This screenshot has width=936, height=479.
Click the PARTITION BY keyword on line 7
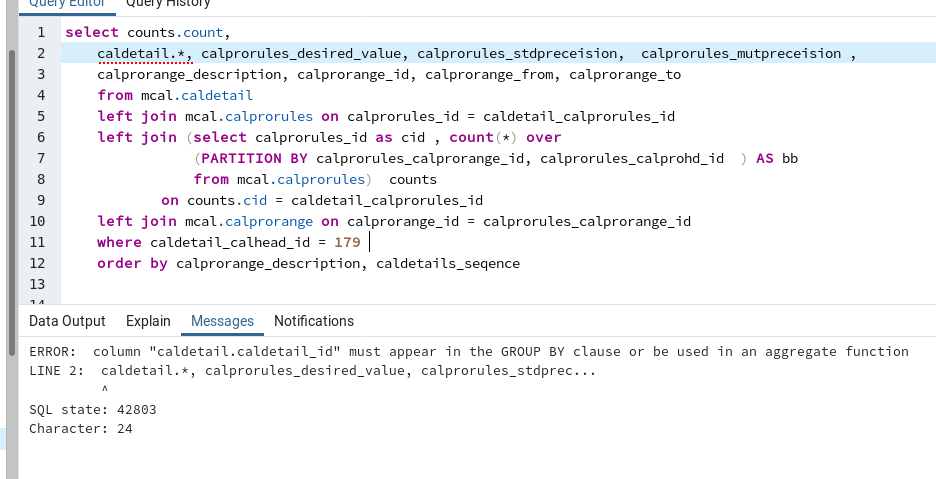click(255, 158)
